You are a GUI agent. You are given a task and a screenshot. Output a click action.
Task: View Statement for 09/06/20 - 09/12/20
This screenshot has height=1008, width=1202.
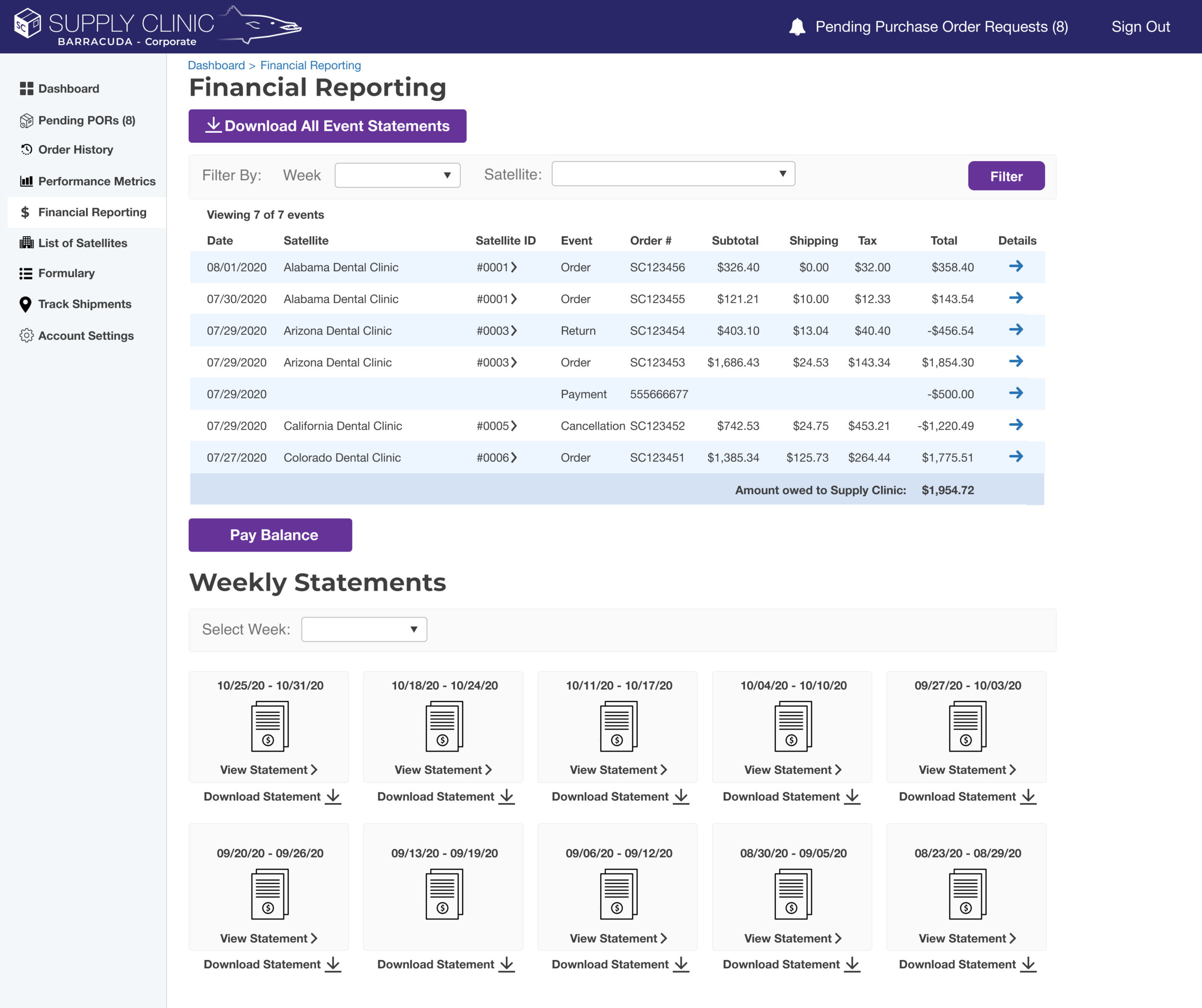[619, 938]
